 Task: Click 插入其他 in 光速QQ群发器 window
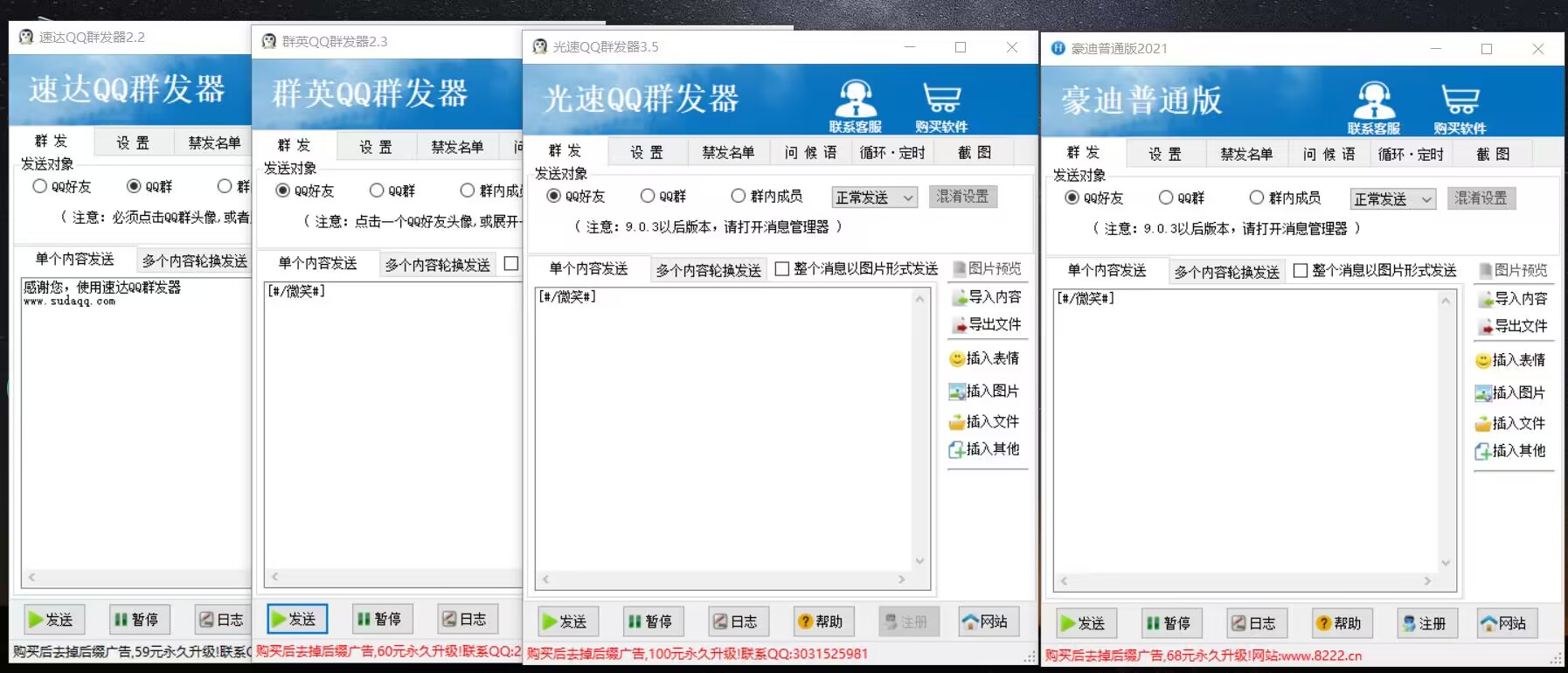tap(985, 449)
